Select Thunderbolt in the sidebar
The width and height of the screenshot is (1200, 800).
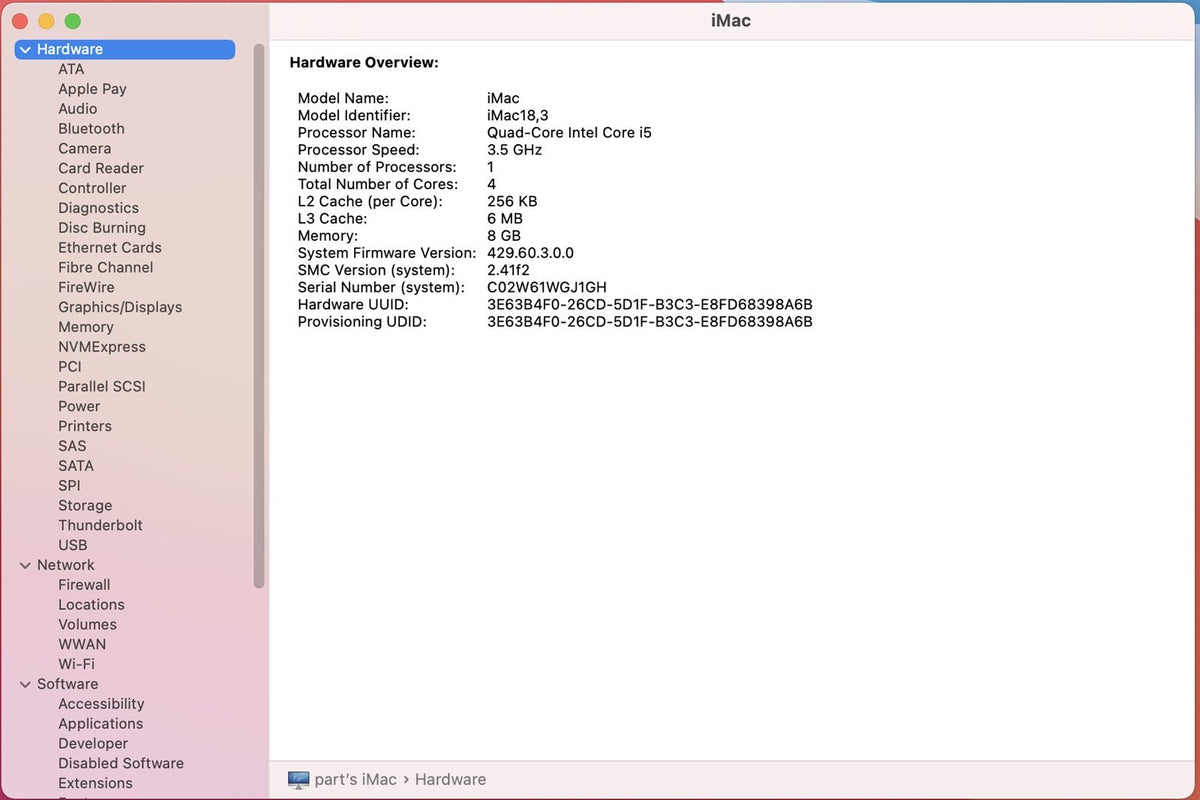102,525
